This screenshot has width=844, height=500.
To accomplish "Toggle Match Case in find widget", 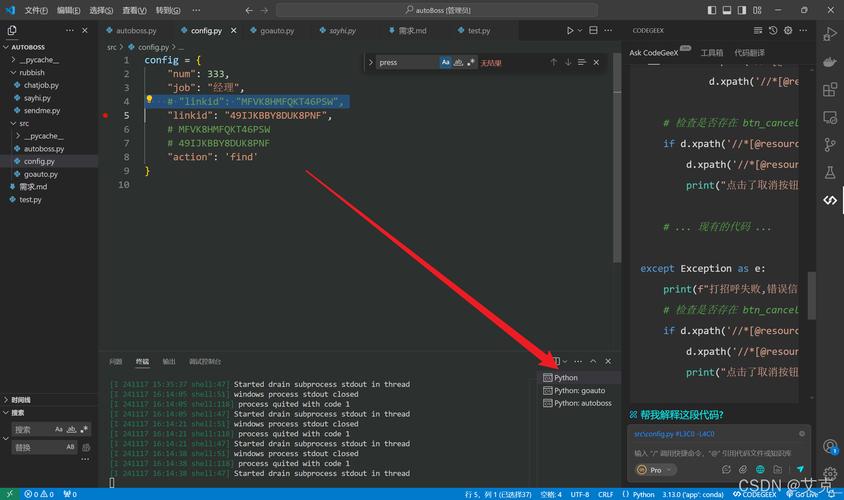I will (446, 62).
